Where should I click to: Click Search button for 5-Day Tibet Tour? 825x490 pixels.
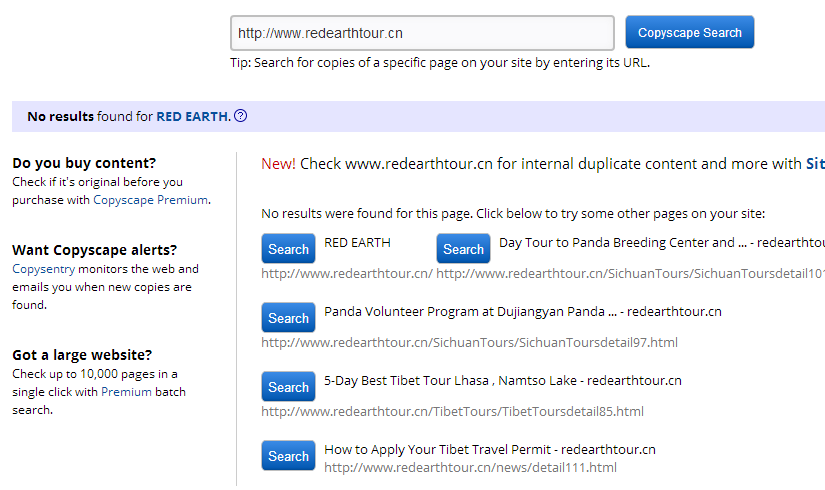pos(288,386)
